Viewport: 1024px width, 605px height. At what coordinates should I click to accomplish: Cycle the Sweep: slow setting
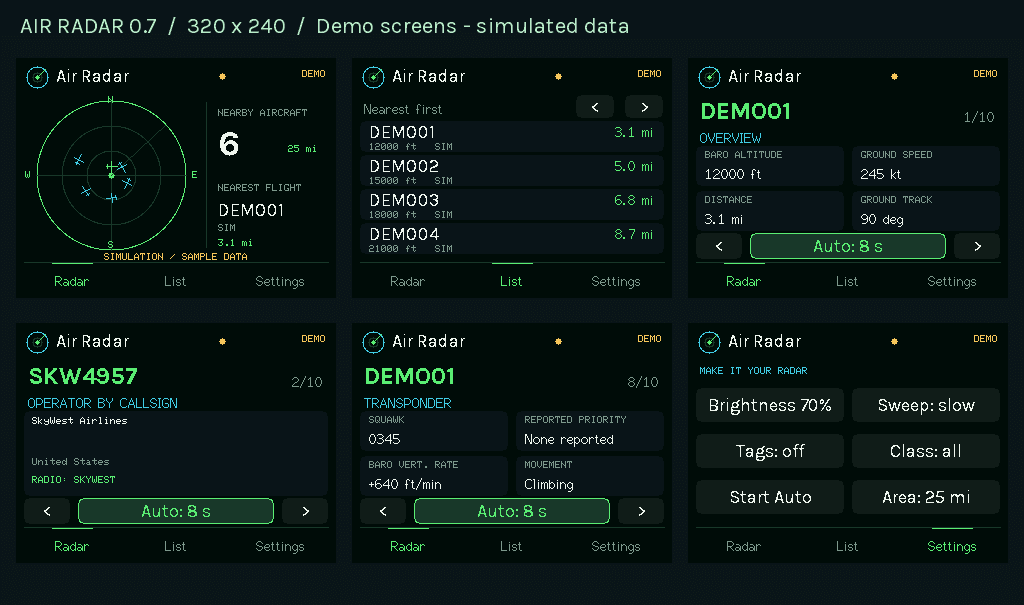(x=926, y=405)
